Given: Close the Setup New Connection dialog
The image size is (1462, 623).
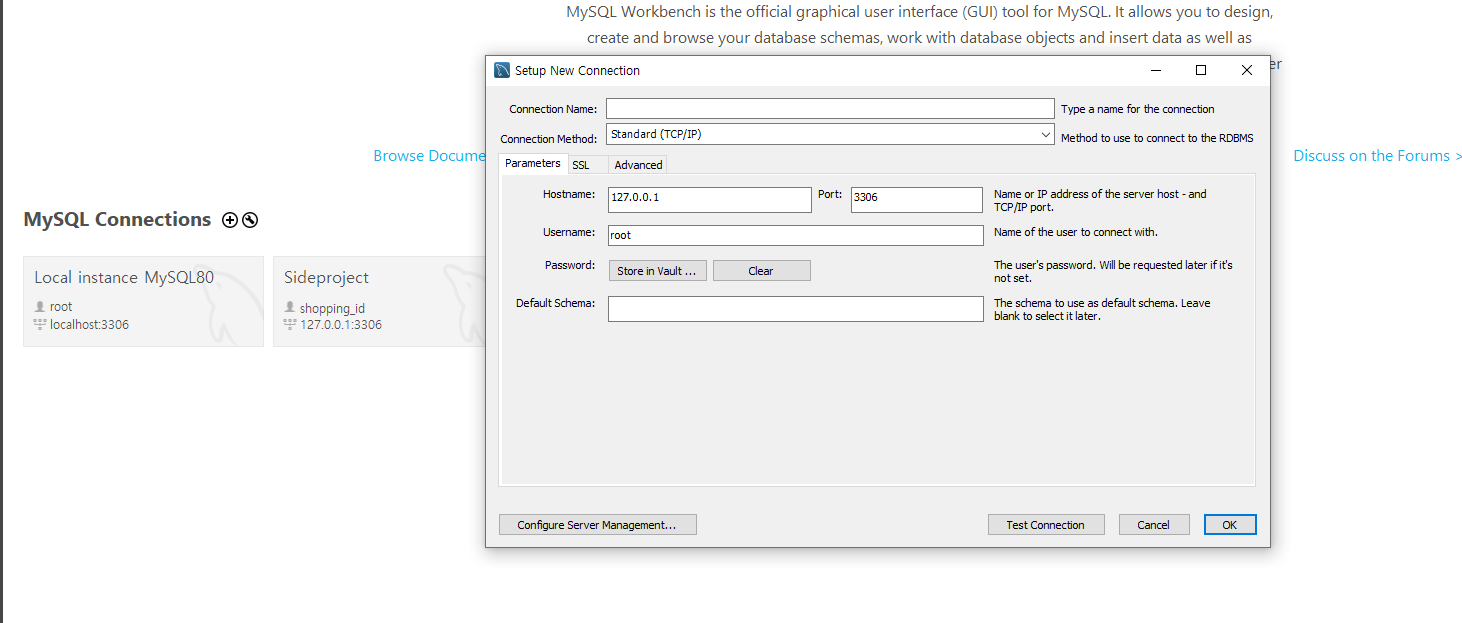Looking at the screenshot, I should coord(1247,70).
